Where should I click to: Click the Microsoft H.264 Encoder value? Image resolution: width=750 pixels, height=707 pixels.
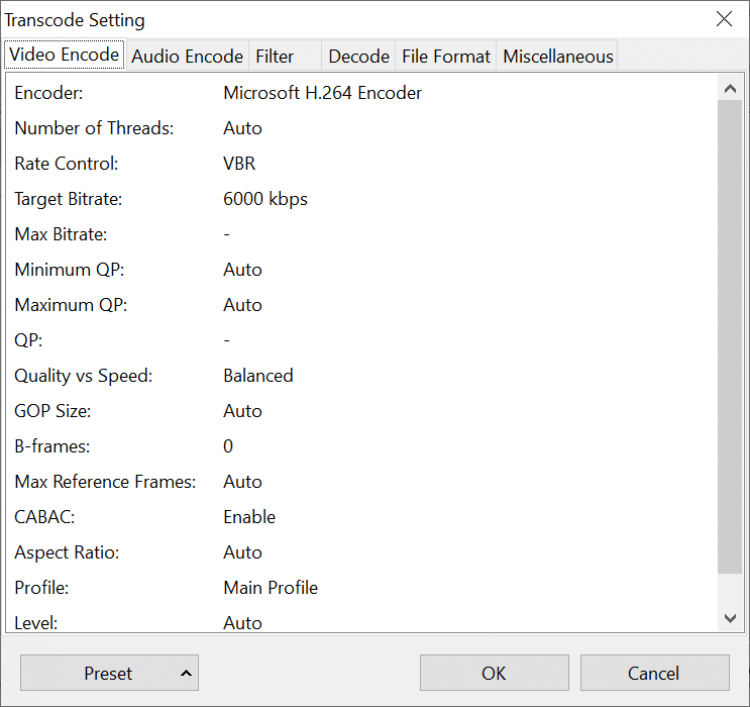(322, 93)
